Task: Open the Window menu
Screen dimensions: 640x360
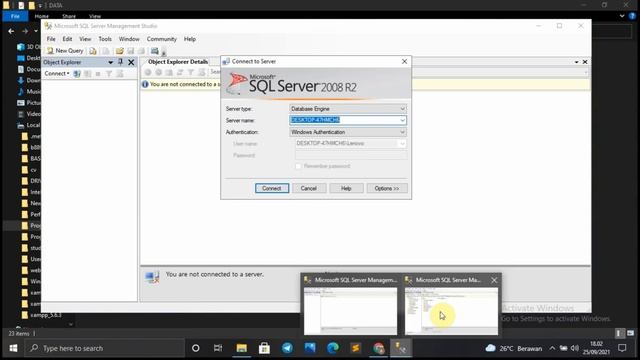Action: [129, 39]
